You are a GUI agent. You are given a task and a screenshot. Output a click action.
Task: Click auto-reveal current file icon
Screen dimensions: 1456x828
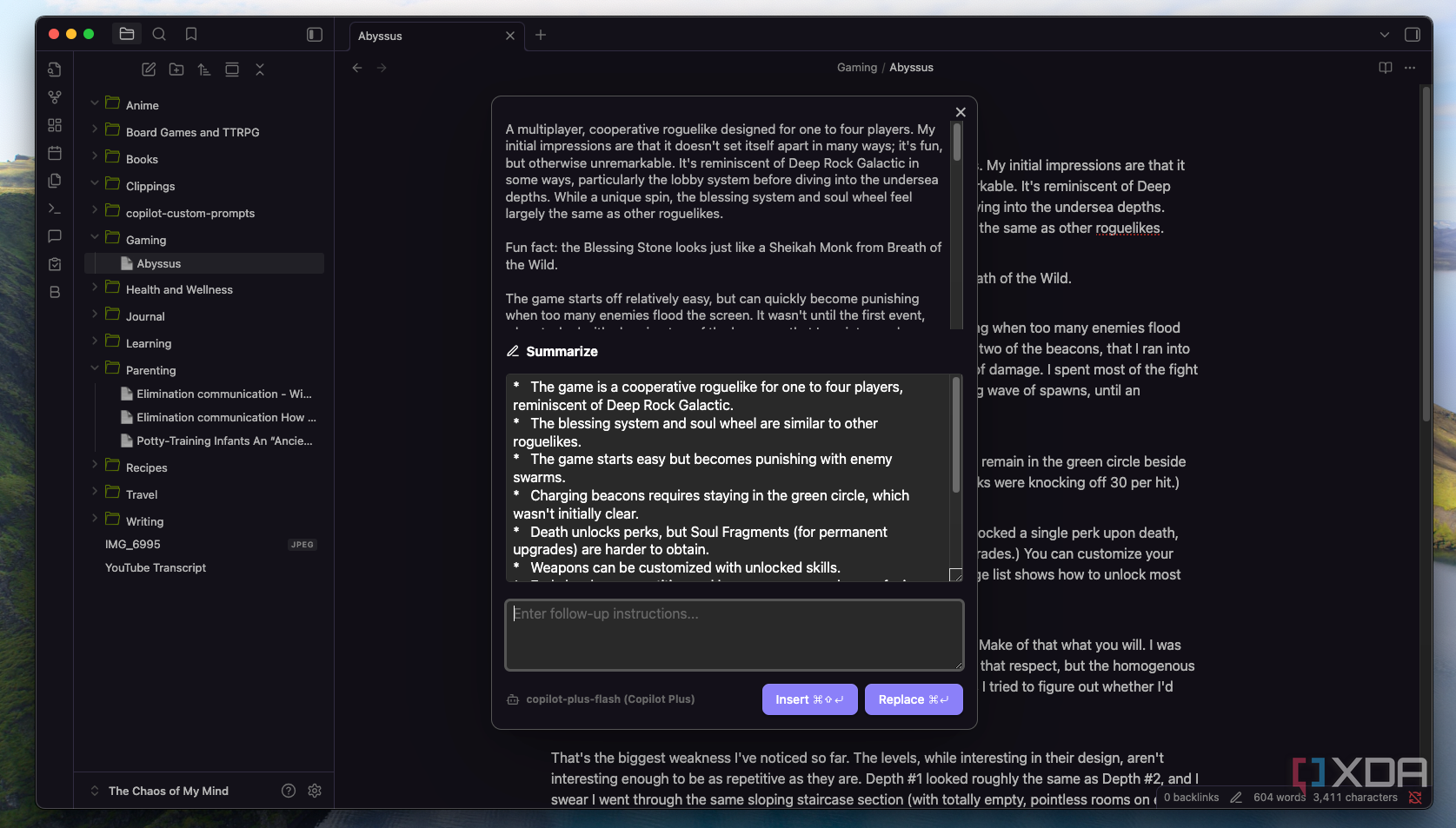232,70
